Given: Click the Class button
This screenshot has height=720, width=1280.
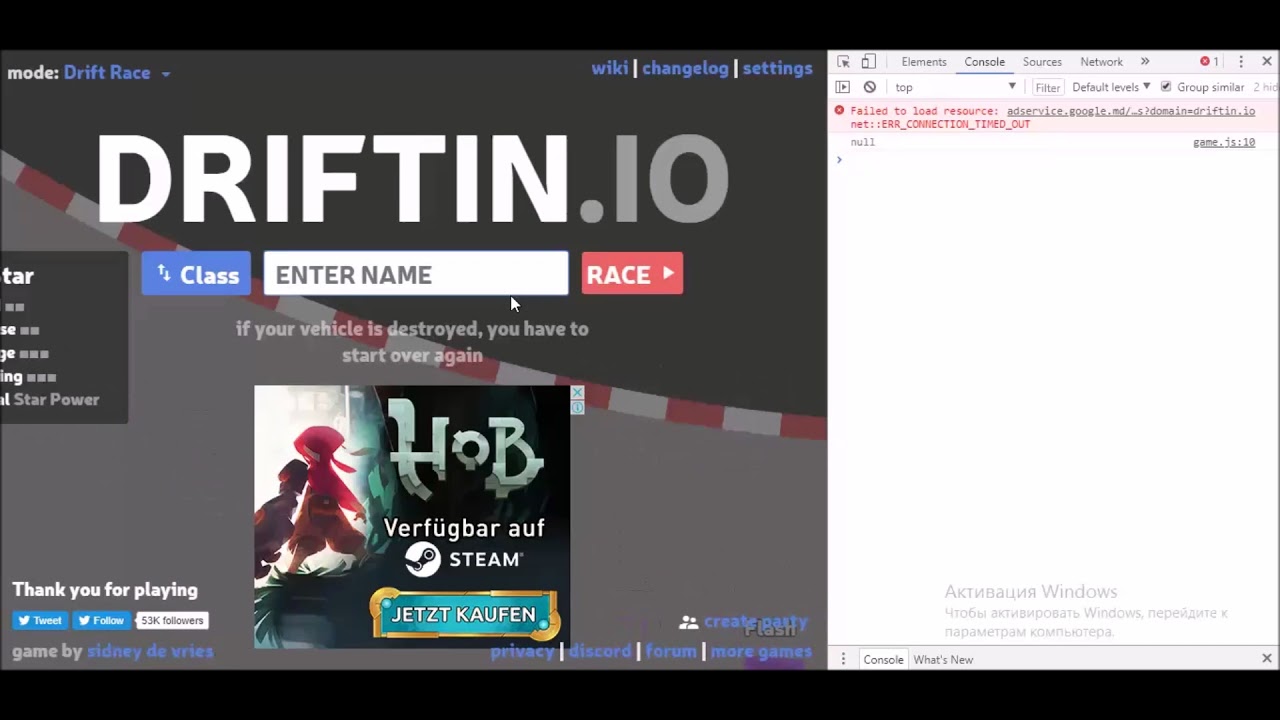Looking at the screenshot, I should tap(196, 274).
